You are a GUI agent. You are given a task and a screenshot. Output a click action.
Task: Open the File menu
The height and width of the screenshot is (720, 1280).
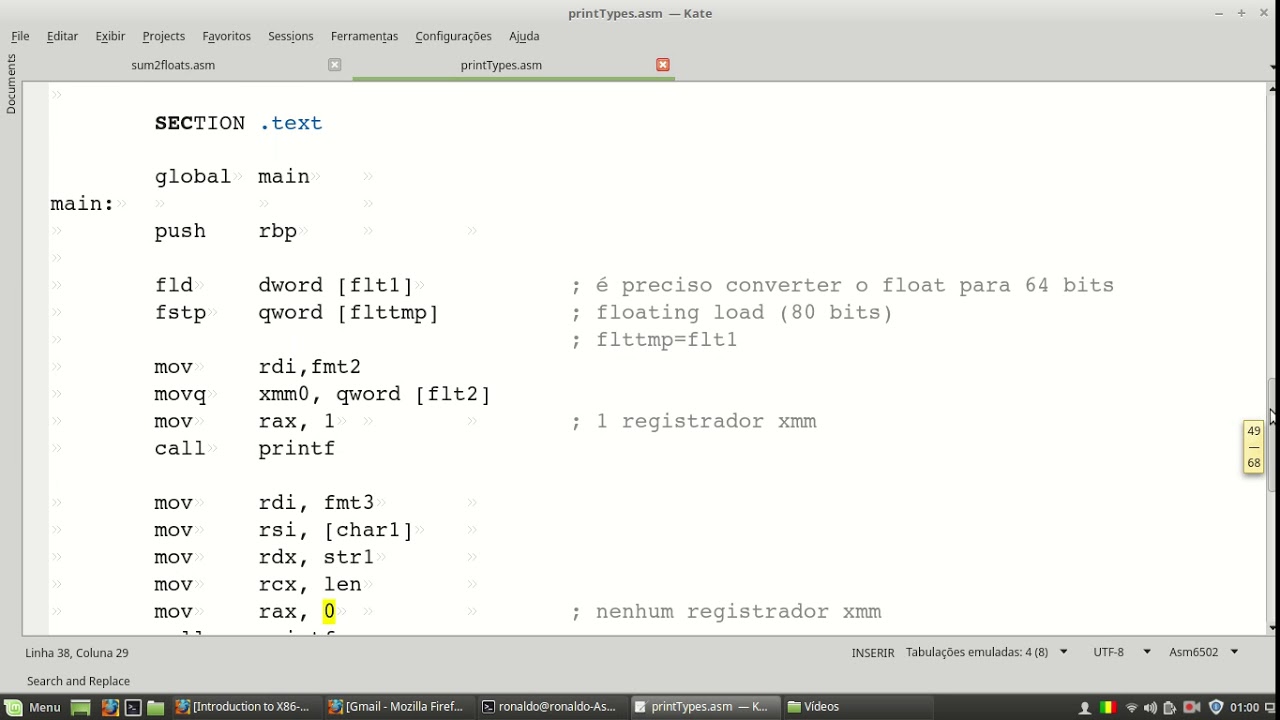coord(20,36)
